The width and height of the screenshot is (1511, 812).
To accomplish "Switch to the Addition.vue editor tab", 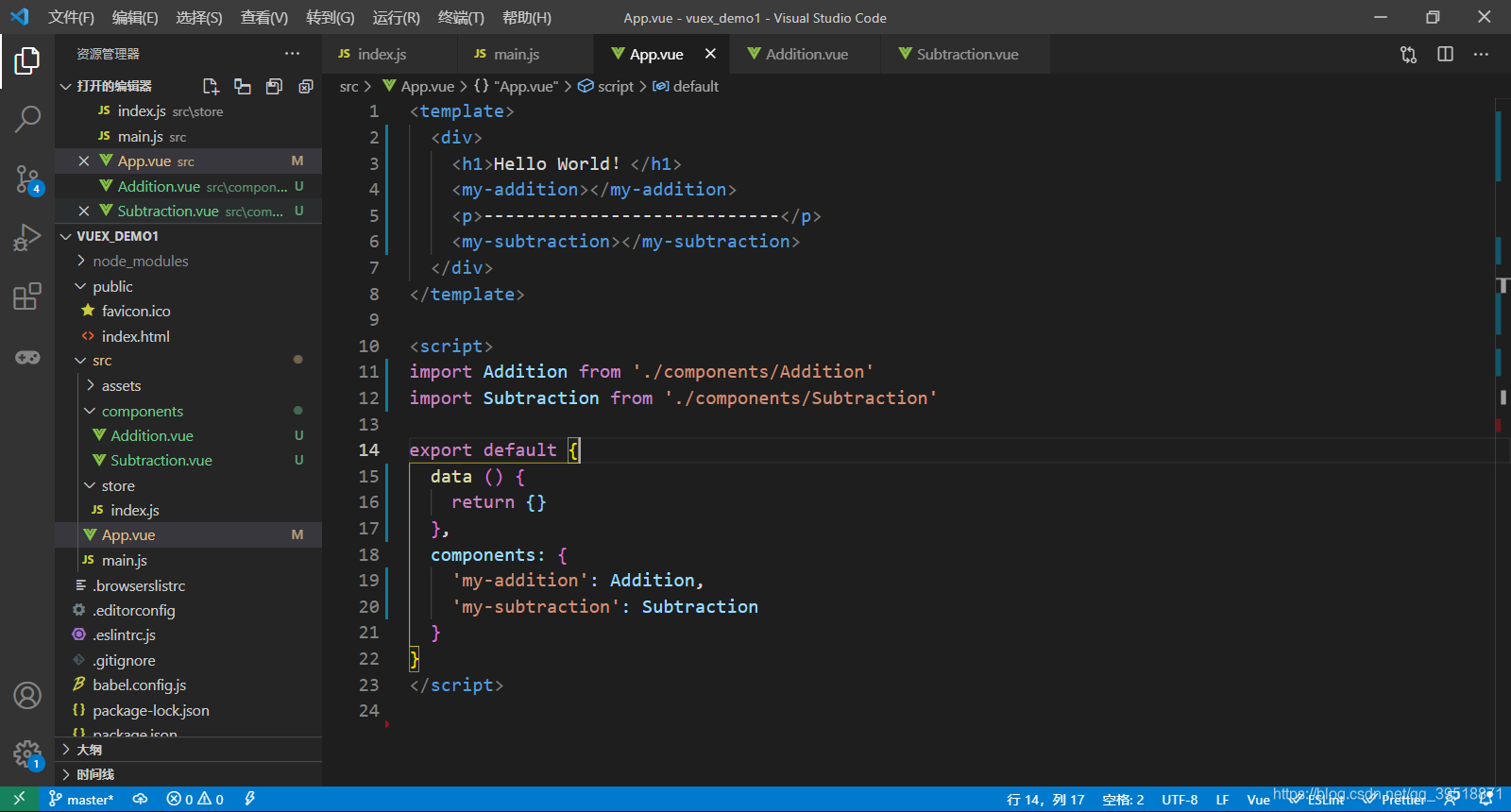I will [806, 54].
